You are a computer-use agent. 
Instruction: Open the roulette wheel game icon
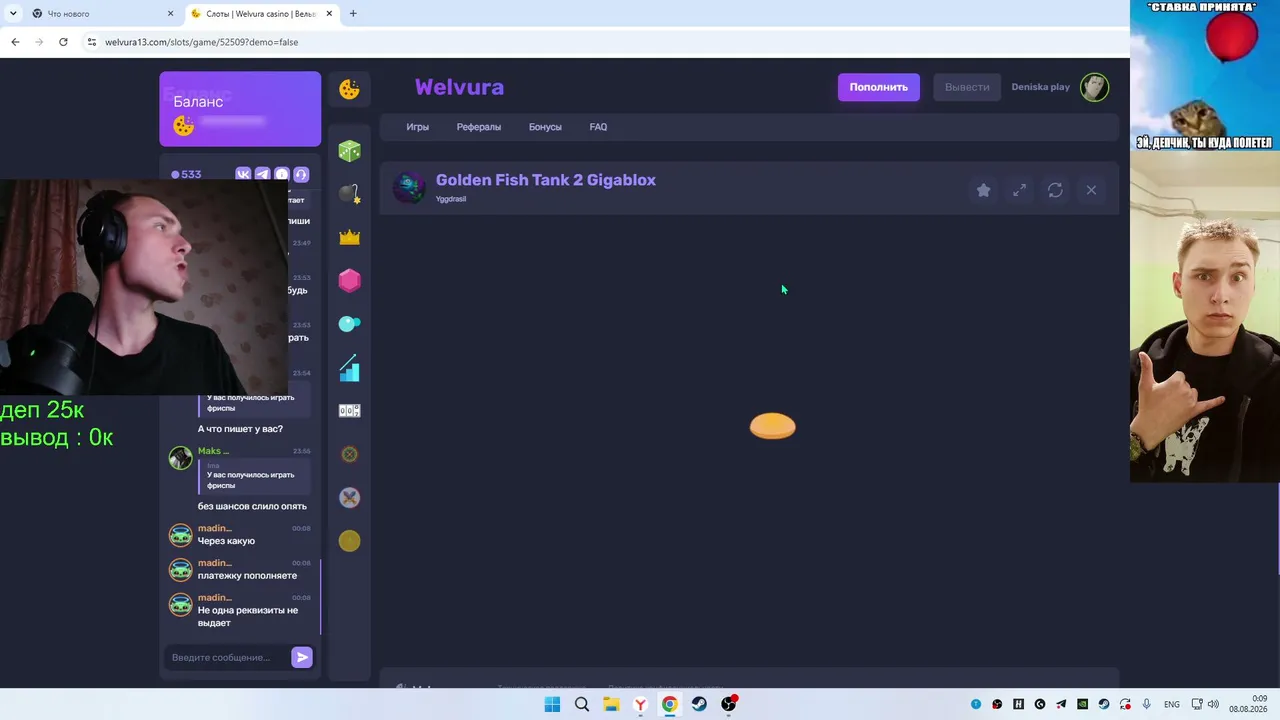click(x=349, y=454)
